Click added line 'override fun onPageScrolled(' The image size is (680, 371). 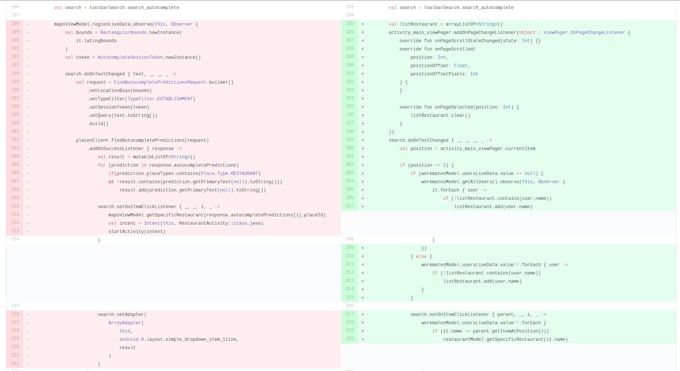pos(438,49)
